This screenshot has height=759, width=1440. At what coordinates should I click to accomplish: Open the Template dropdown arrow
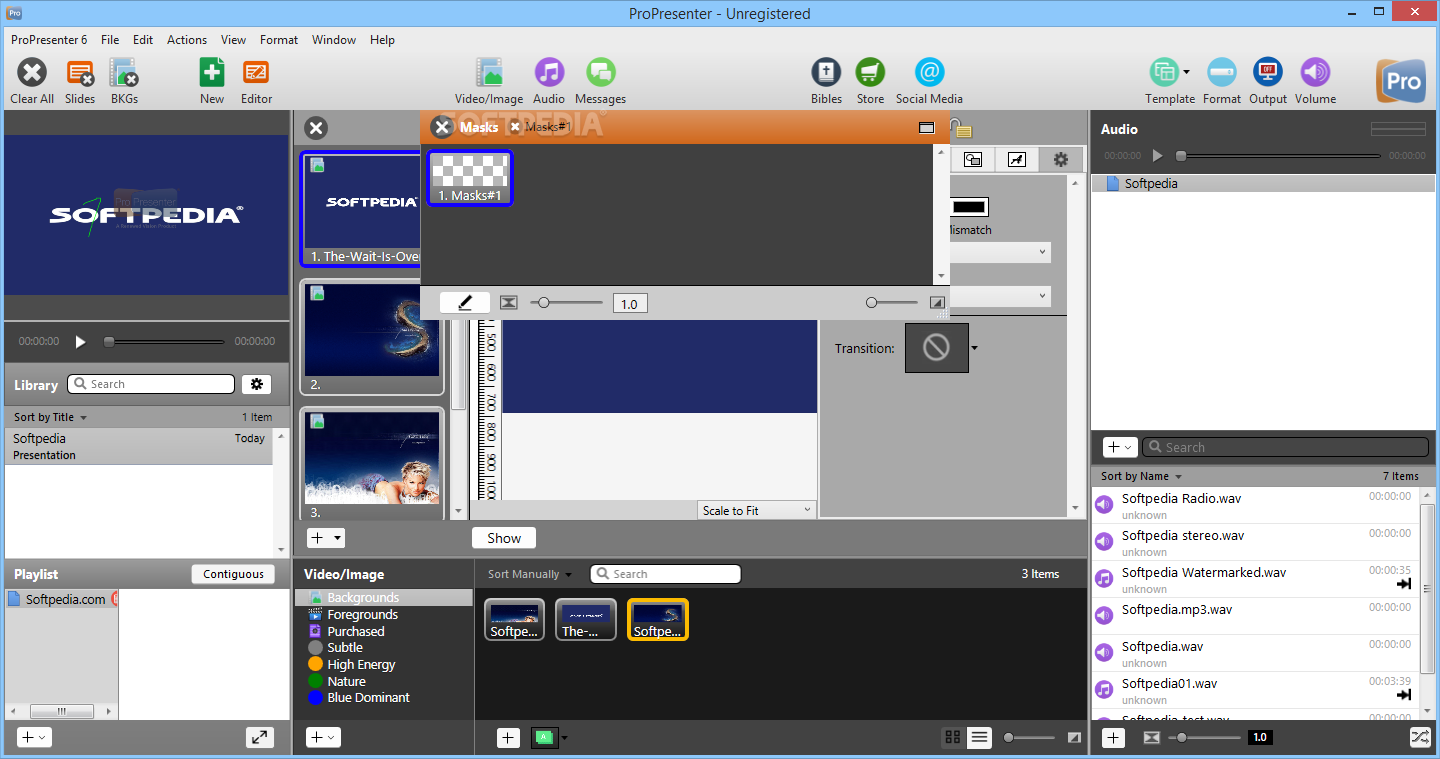(x=1186, y=72)
